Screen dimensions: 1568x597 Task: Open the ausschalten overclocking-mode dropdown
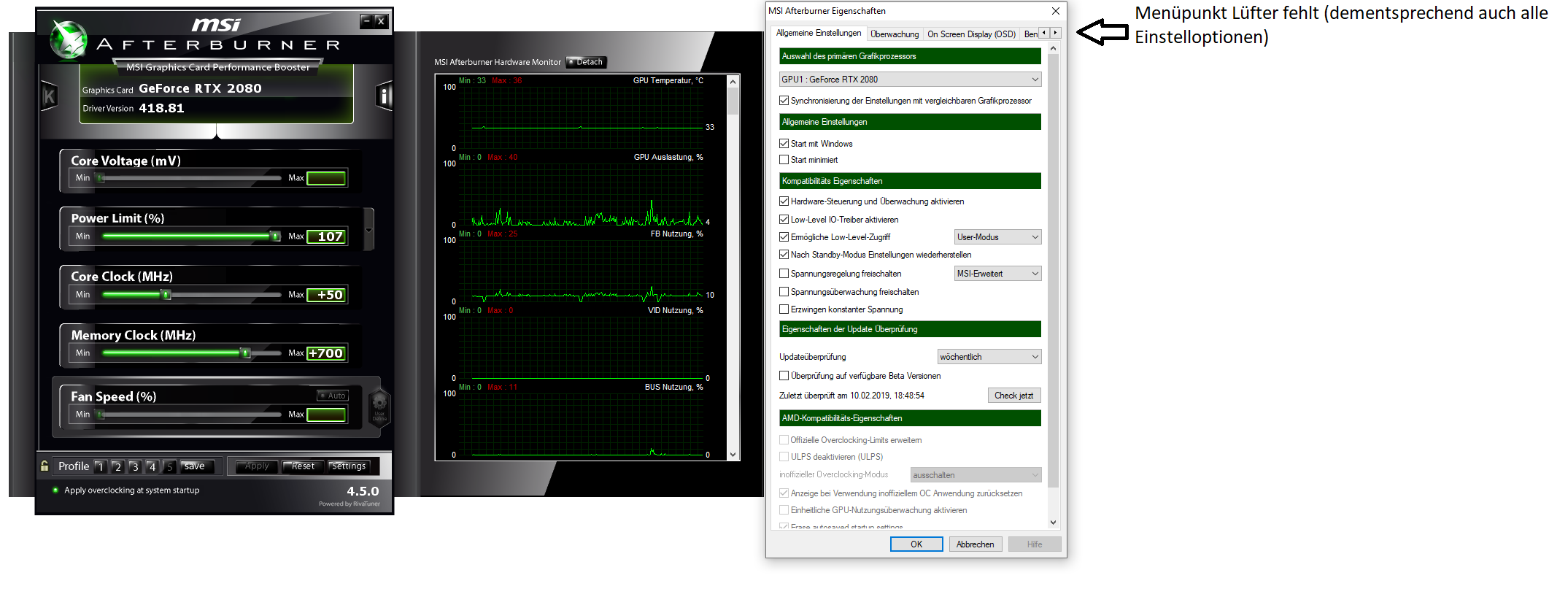(976, 475)
